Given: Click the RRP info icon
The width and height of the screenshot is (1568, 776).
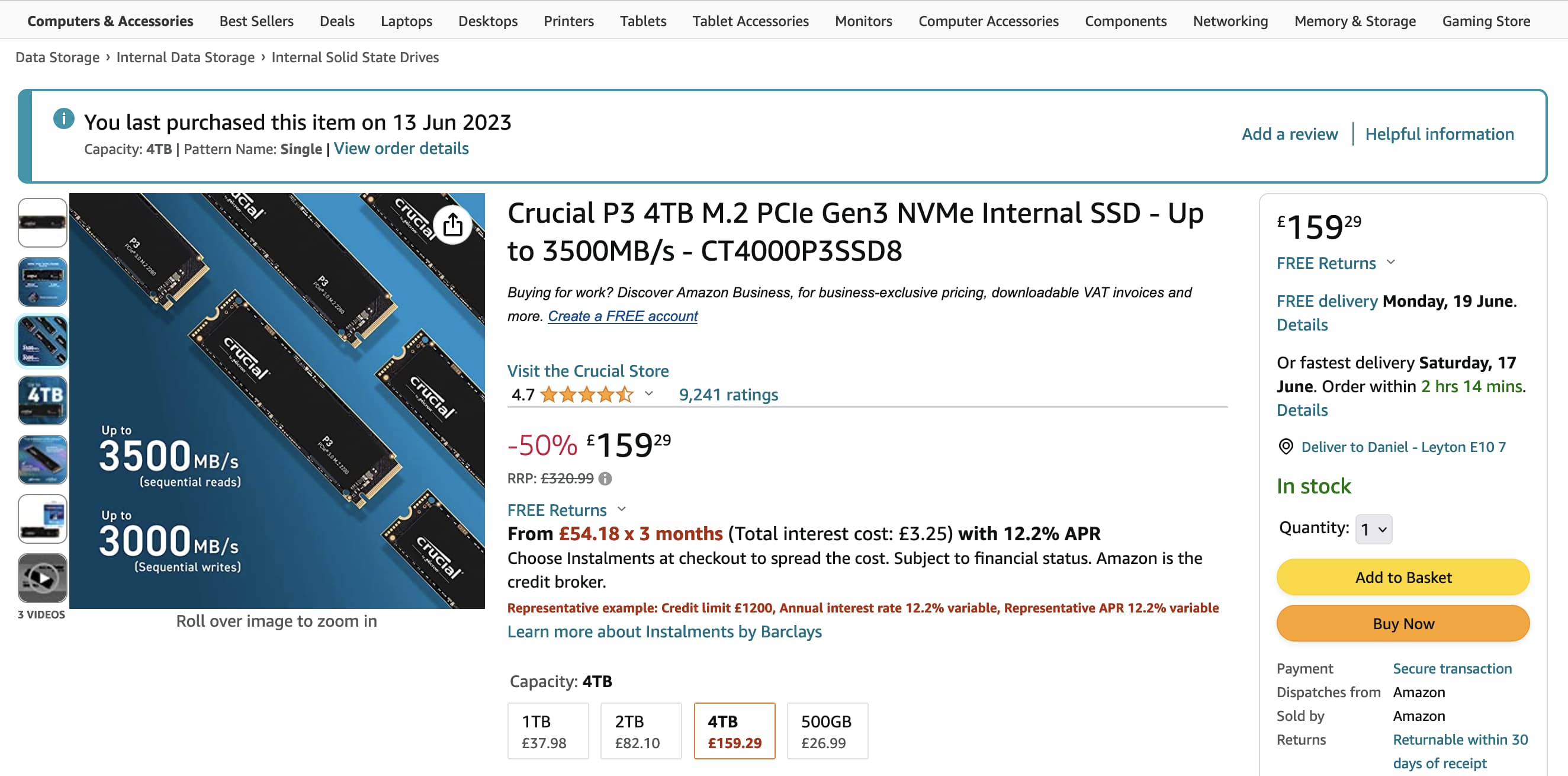Looking at the screenshot, I should [605, 479].
